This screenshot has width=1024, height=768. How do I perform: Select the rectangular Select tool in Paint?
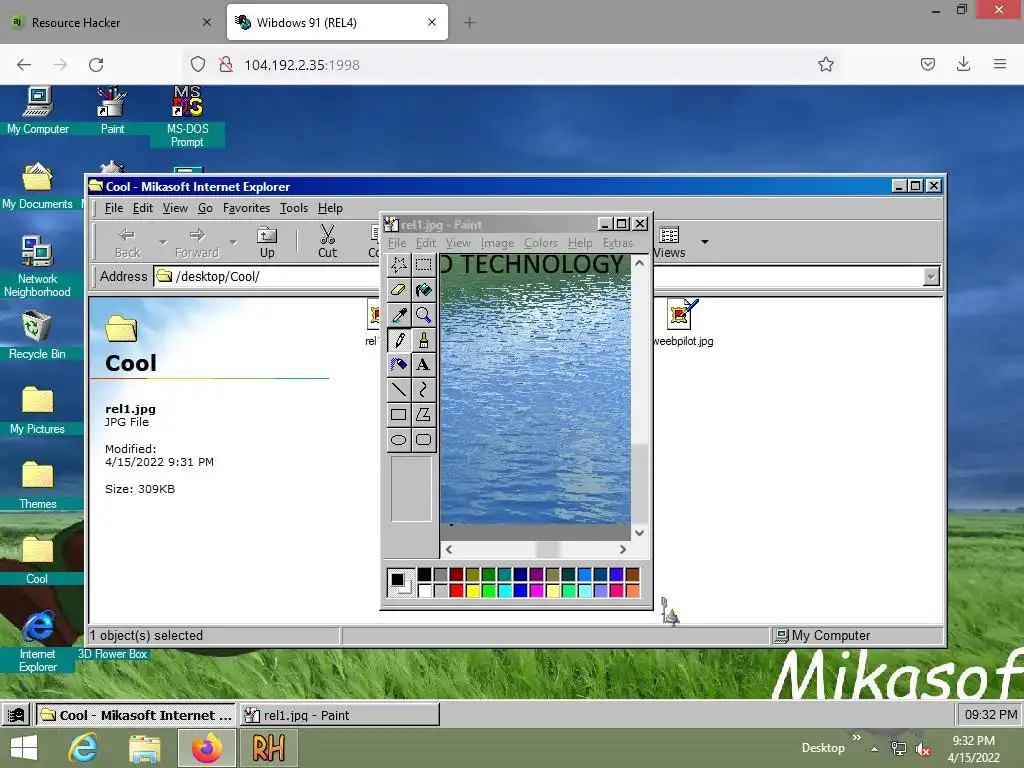(423, 265)
